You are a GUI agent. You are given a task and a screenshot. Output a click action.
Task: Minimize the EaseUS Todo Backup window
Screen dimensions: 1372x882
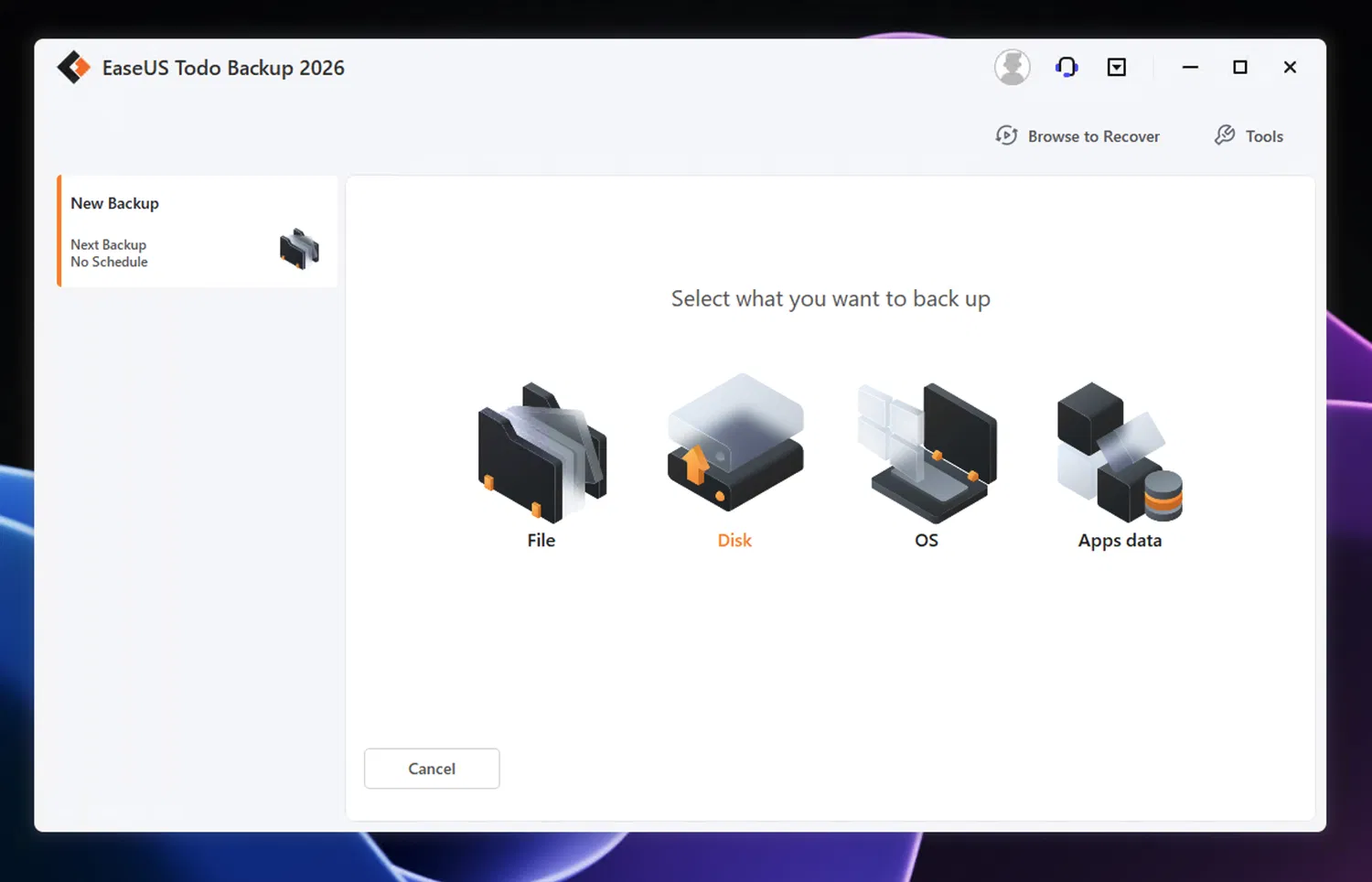click(1190, 67)
